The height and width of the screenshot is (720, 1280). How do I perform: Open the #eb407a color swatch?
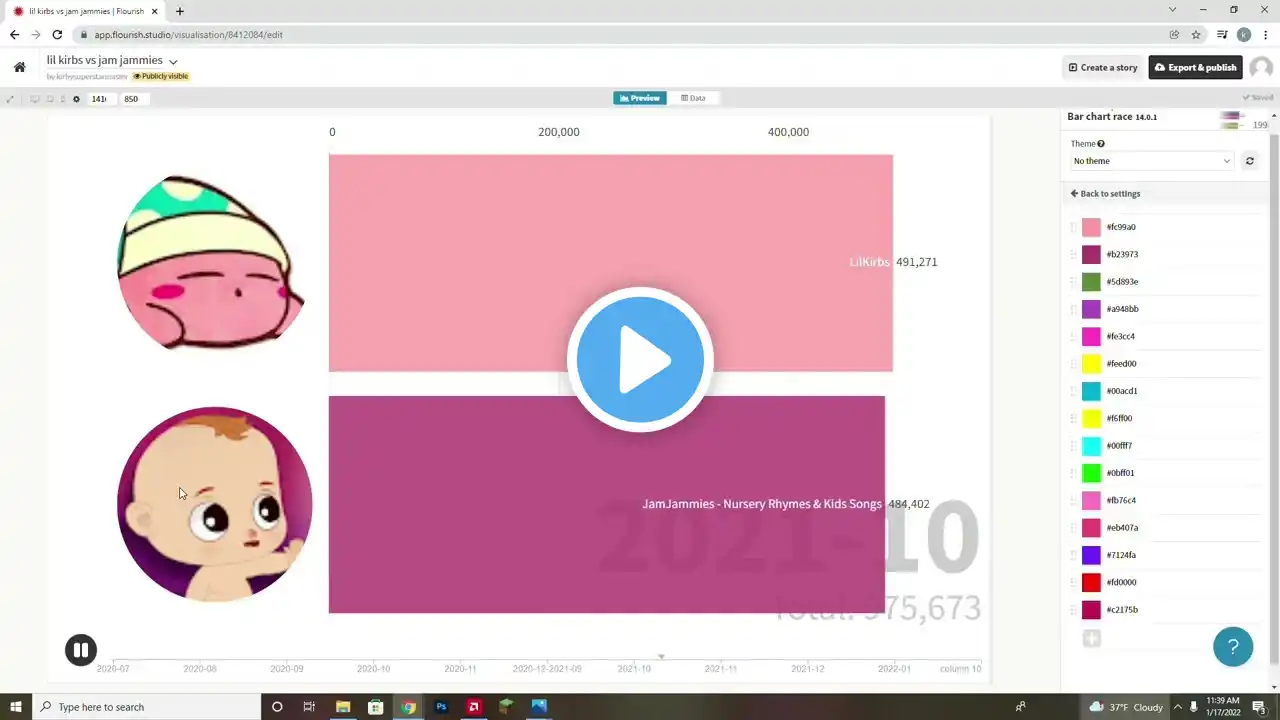(x=1091, y=528)
